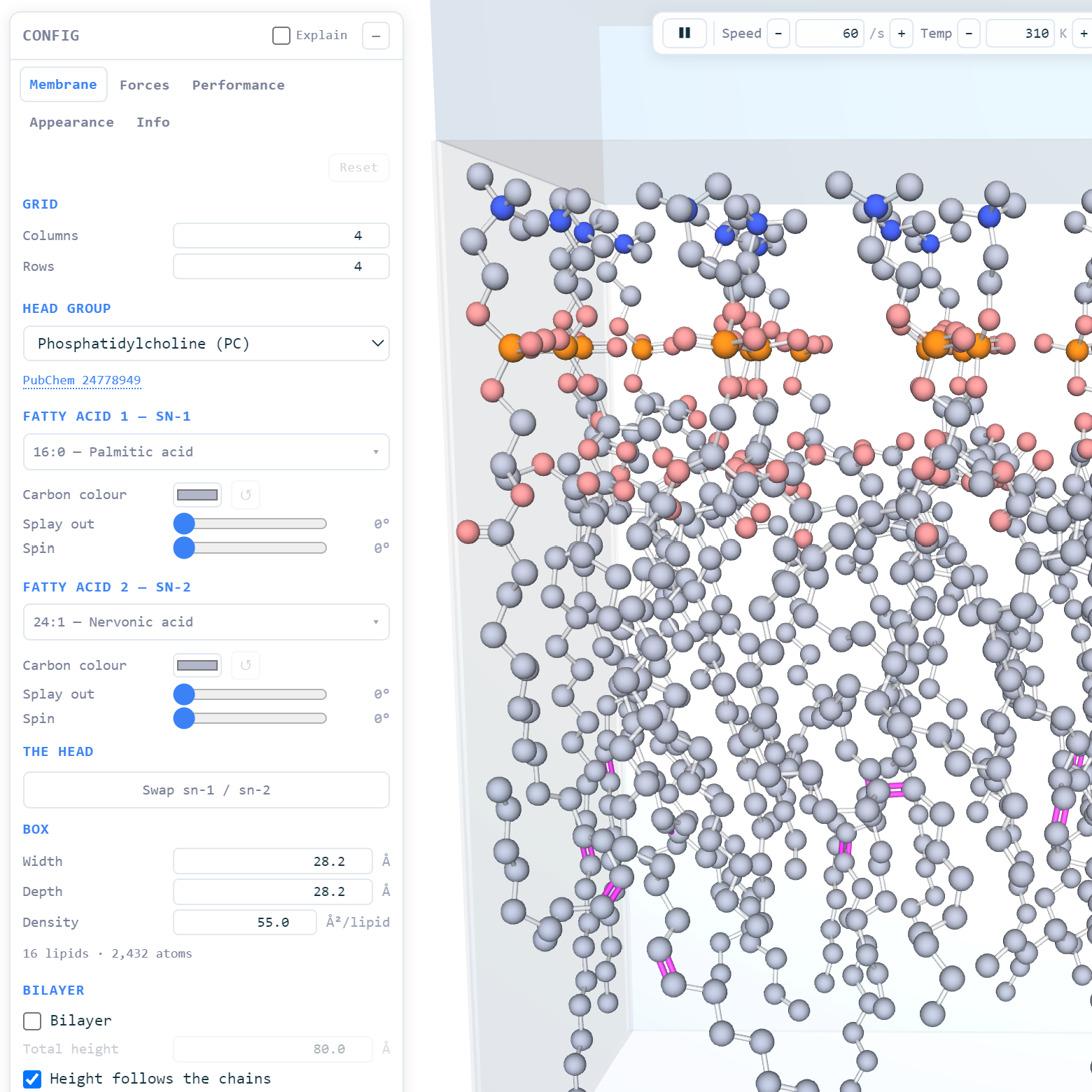Click the Total height input field

click(x=273, y=1049)
